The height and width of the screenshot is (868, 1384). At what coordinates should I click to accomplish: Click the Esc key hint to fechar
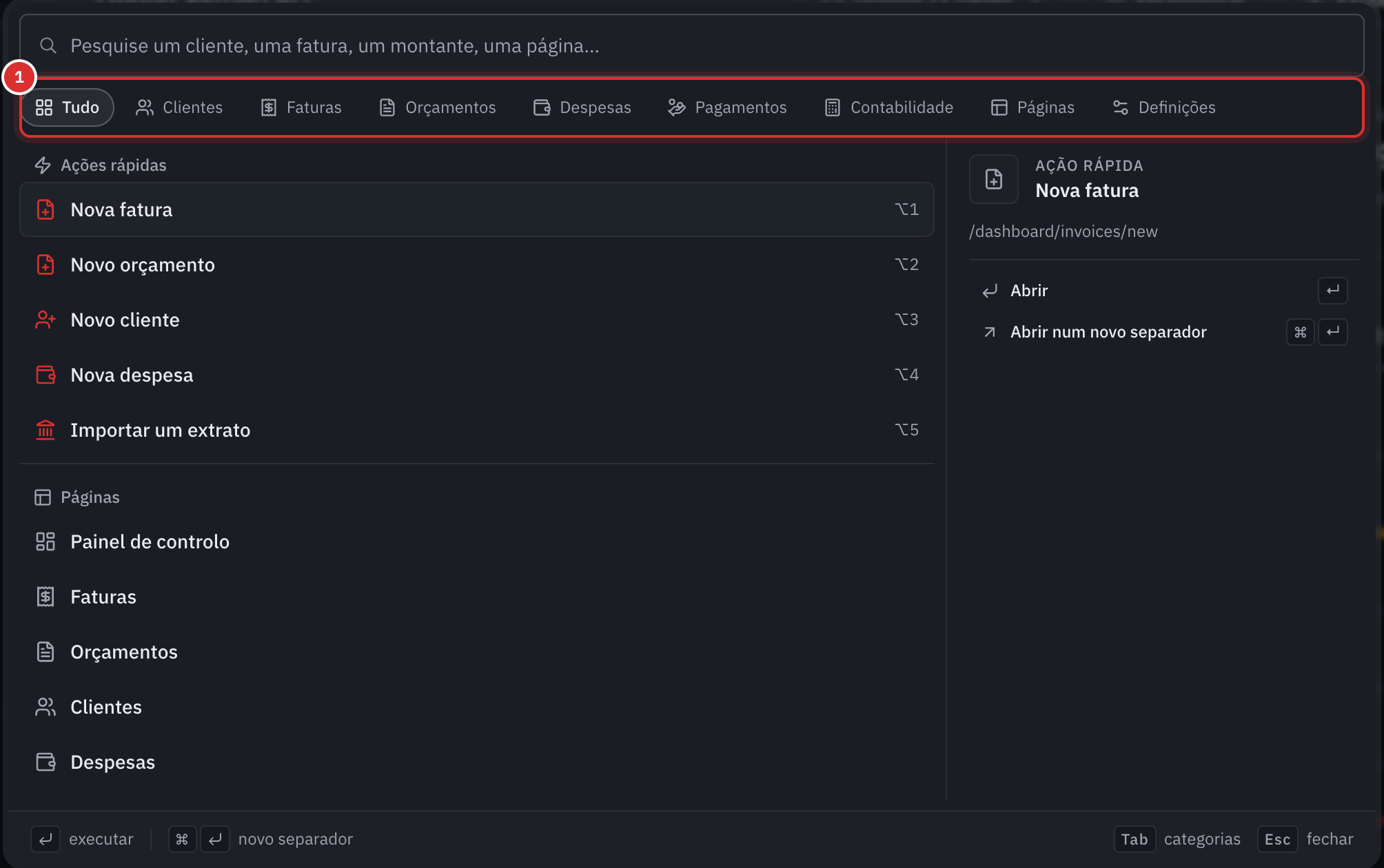[1277, 839]
